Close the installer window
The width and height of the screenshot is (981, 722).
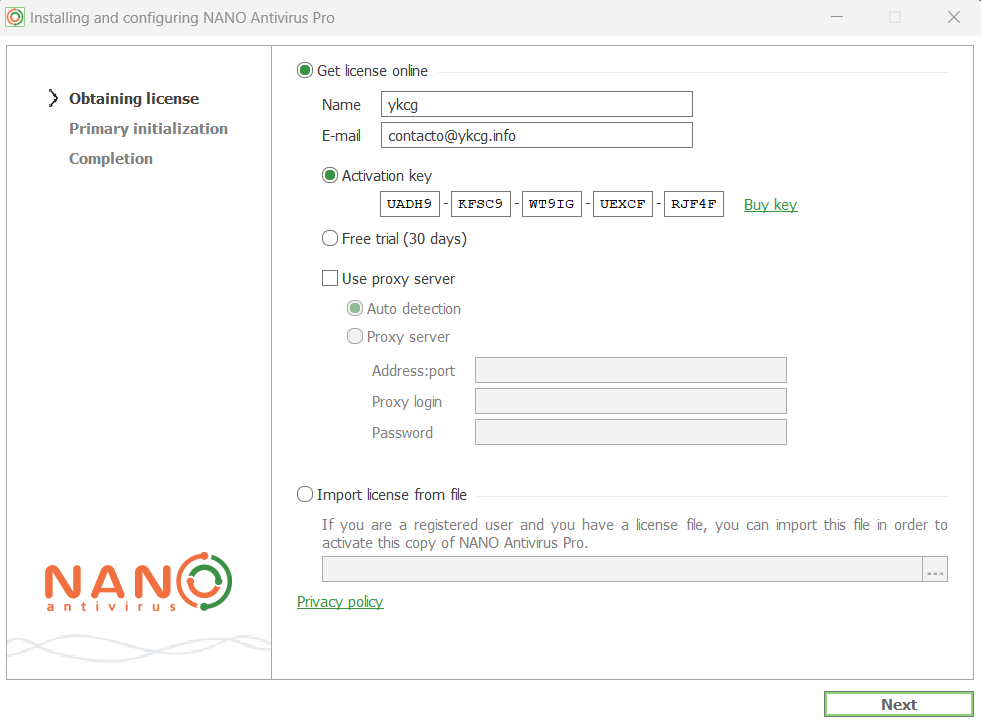953,17
